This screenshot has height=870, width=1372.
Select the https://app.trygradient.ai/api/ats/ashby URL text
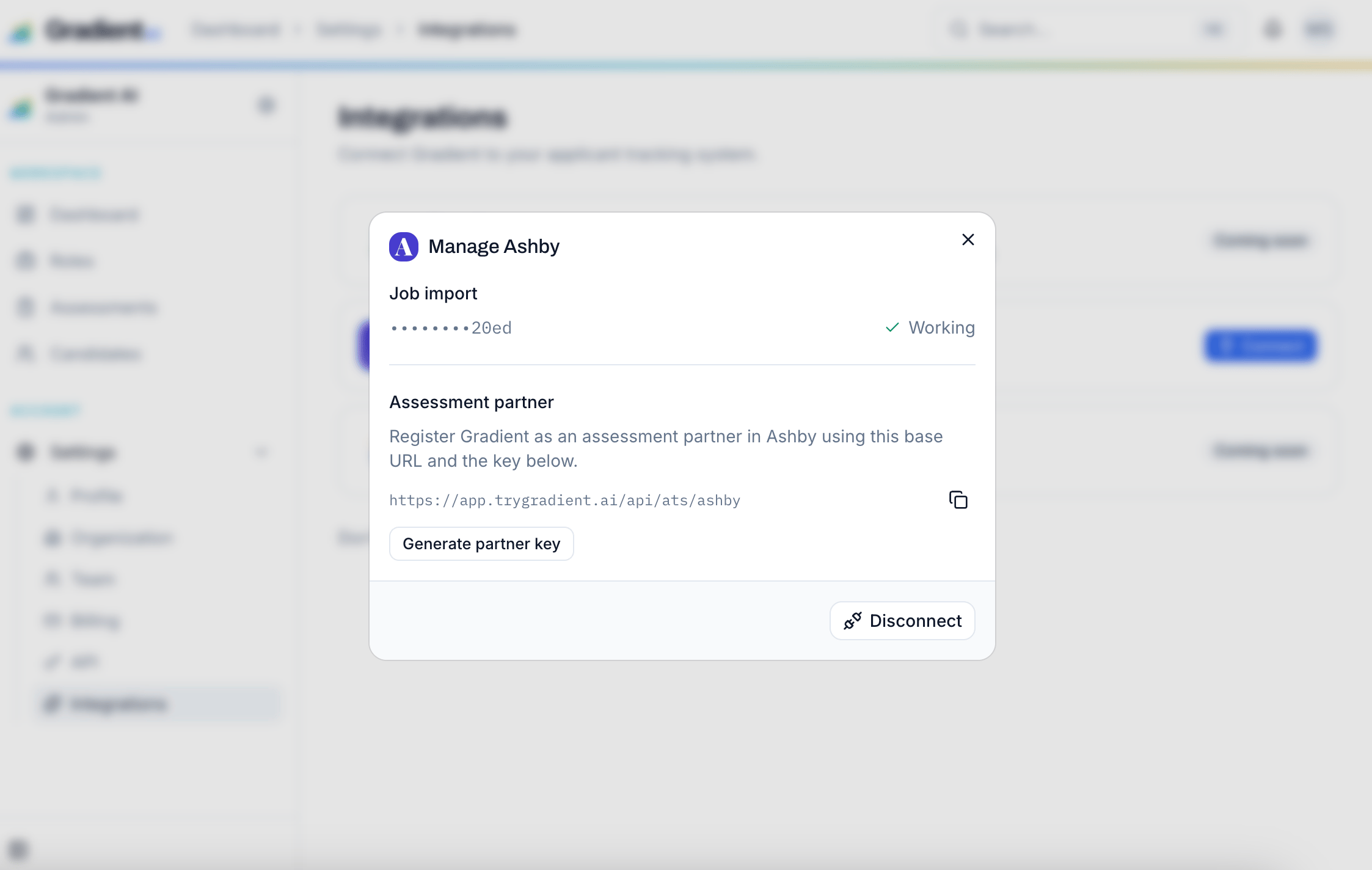pos(565,500)
